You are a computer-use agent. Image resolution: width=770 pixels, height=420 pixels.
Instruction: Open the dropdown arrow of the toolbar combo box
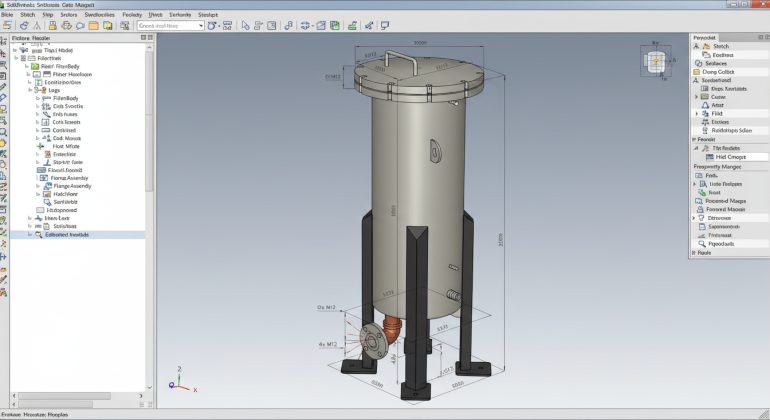(x=200, y=26)
